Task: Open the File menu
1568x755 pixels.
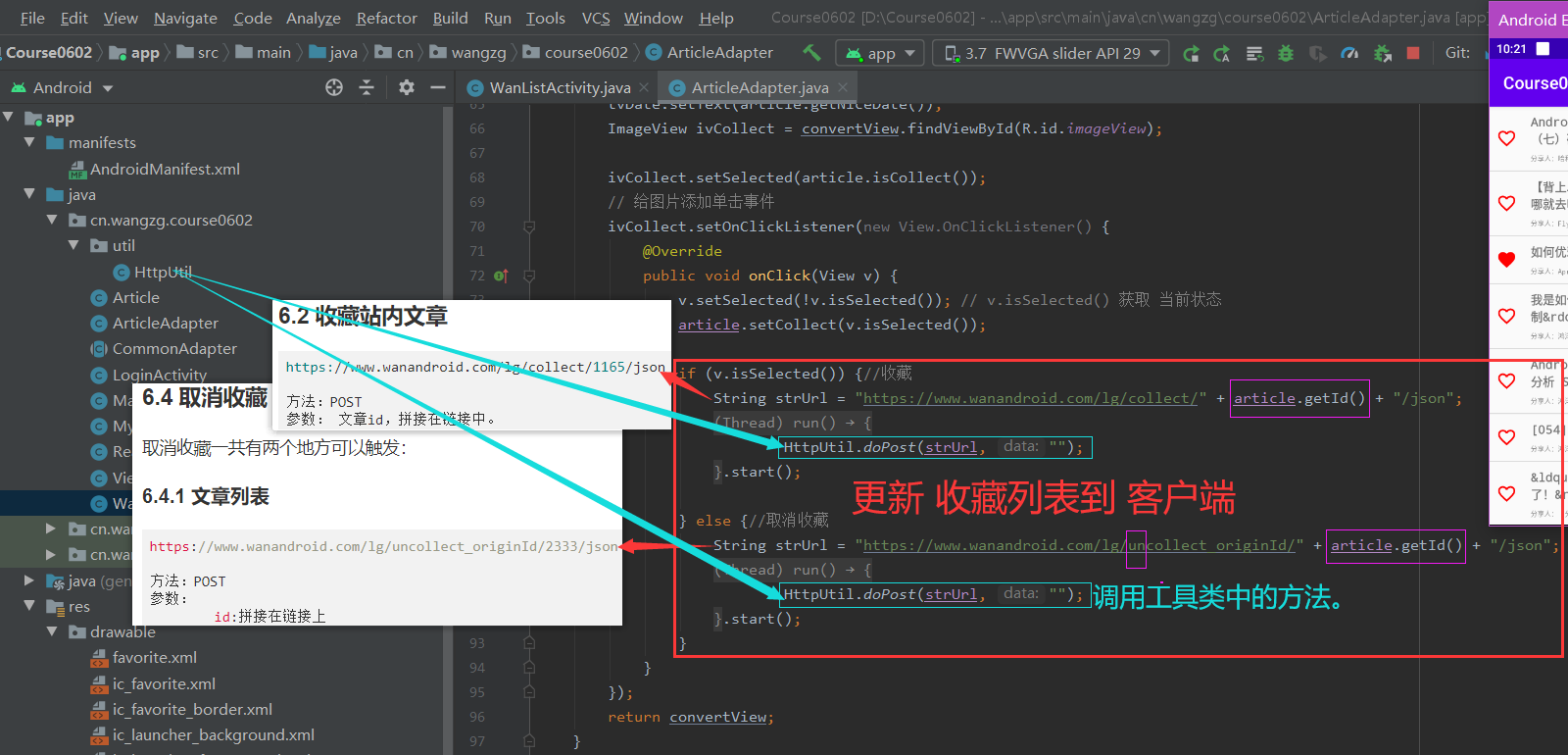Action: pyautogui.click(x=32, y=18)
